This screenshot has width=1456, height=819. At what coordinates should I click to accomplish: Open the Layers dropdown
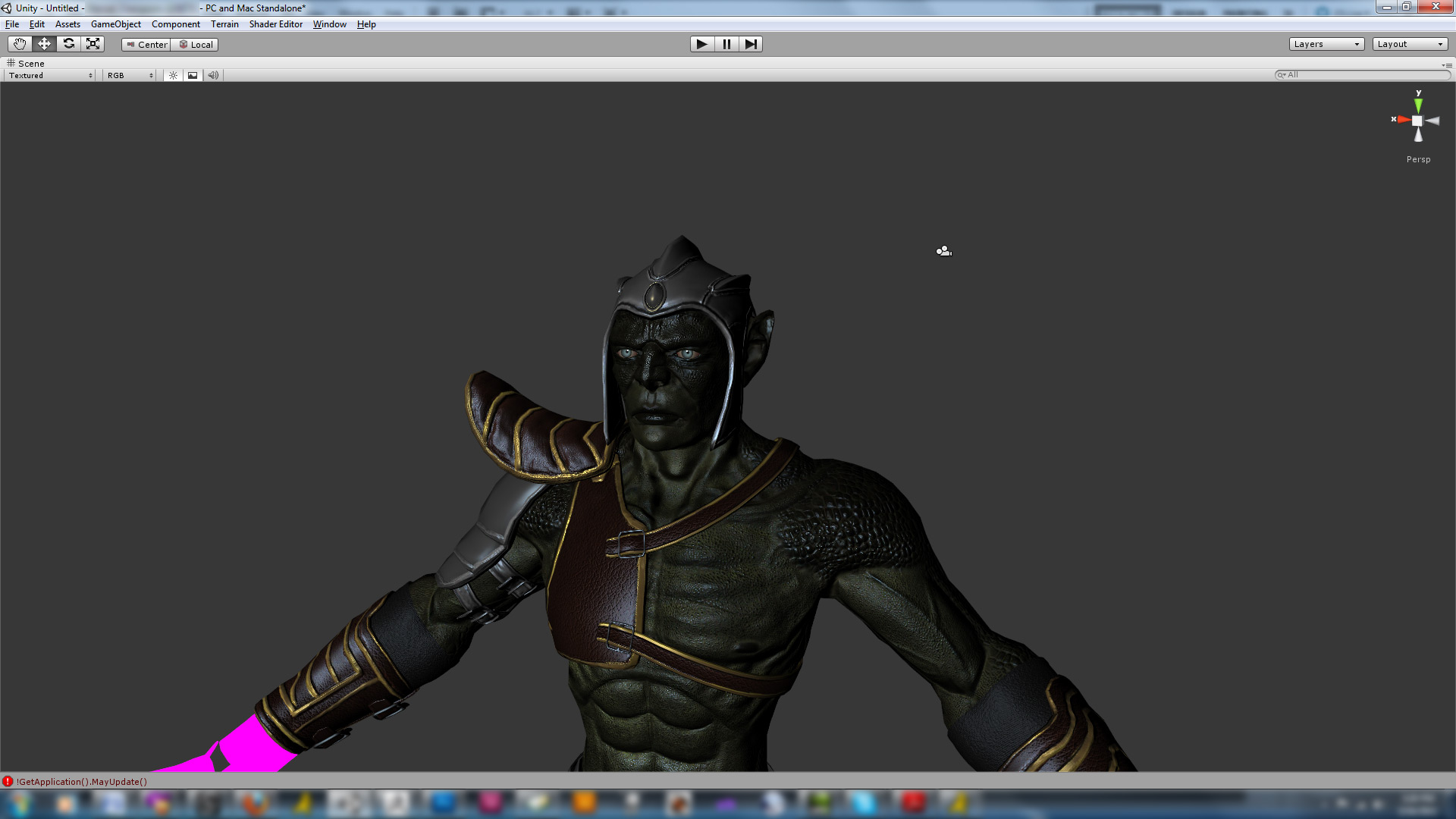[1326, 44]
